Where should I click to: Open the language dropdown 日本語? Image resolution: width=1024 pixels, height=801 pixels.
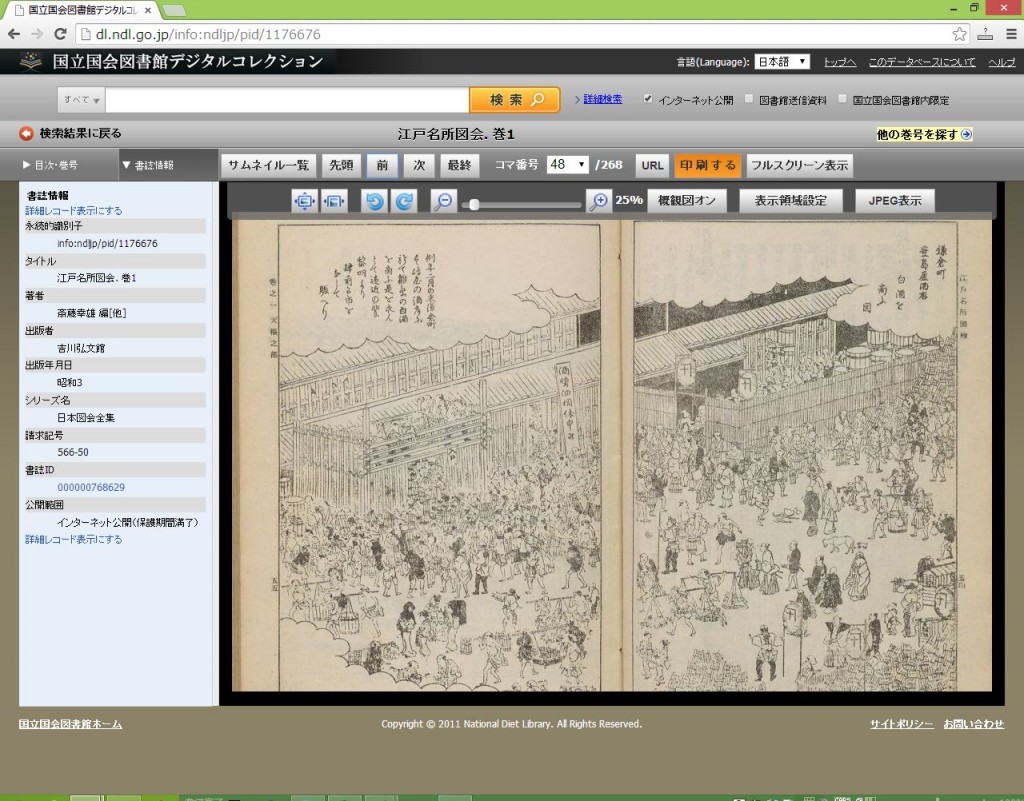pyautogui.click(x=782, y=61)
